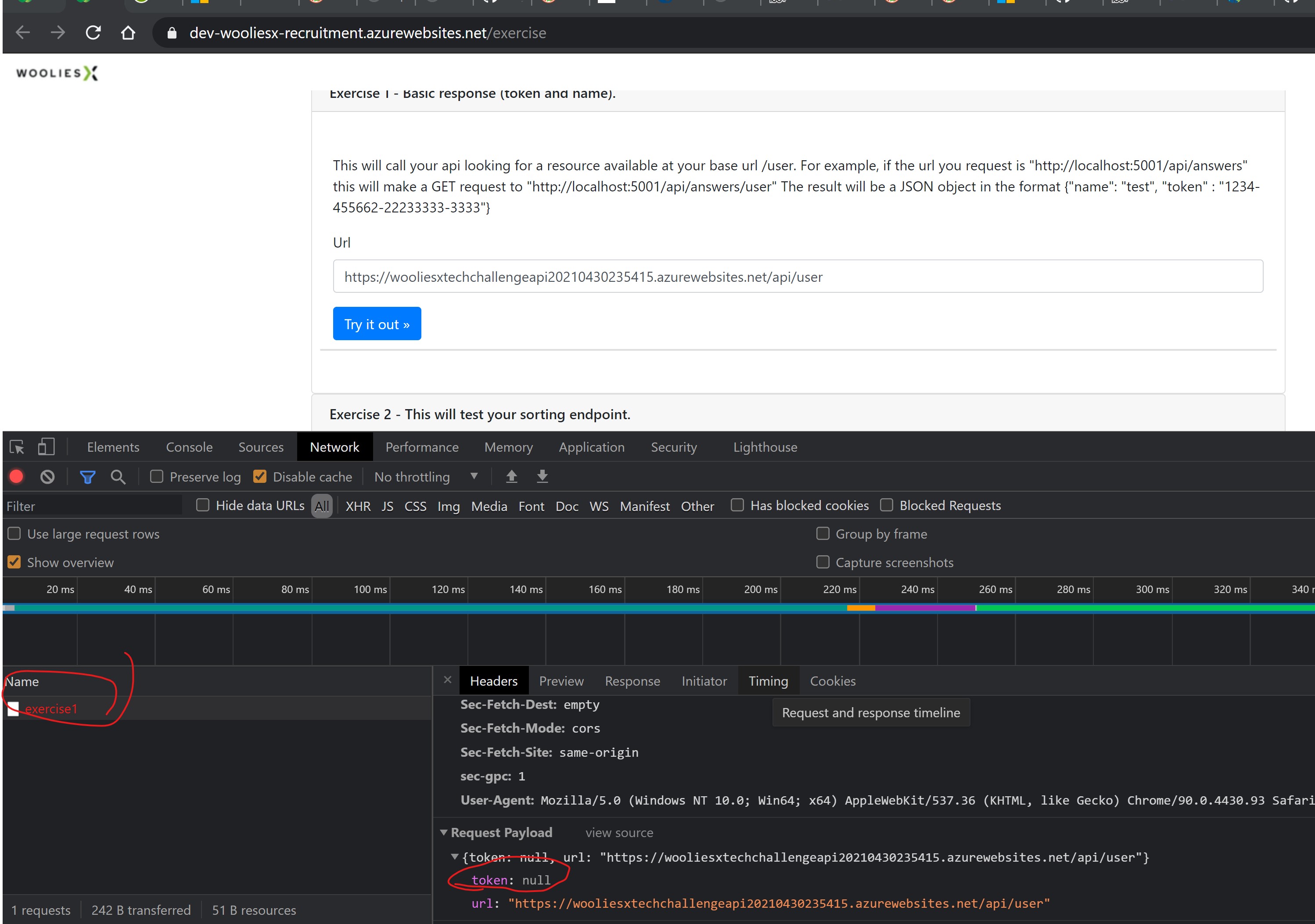Screen dimensions: 1315x924
Task: Open the Response tab of the request
Action: pyautogui.click(x=632, y=681)
